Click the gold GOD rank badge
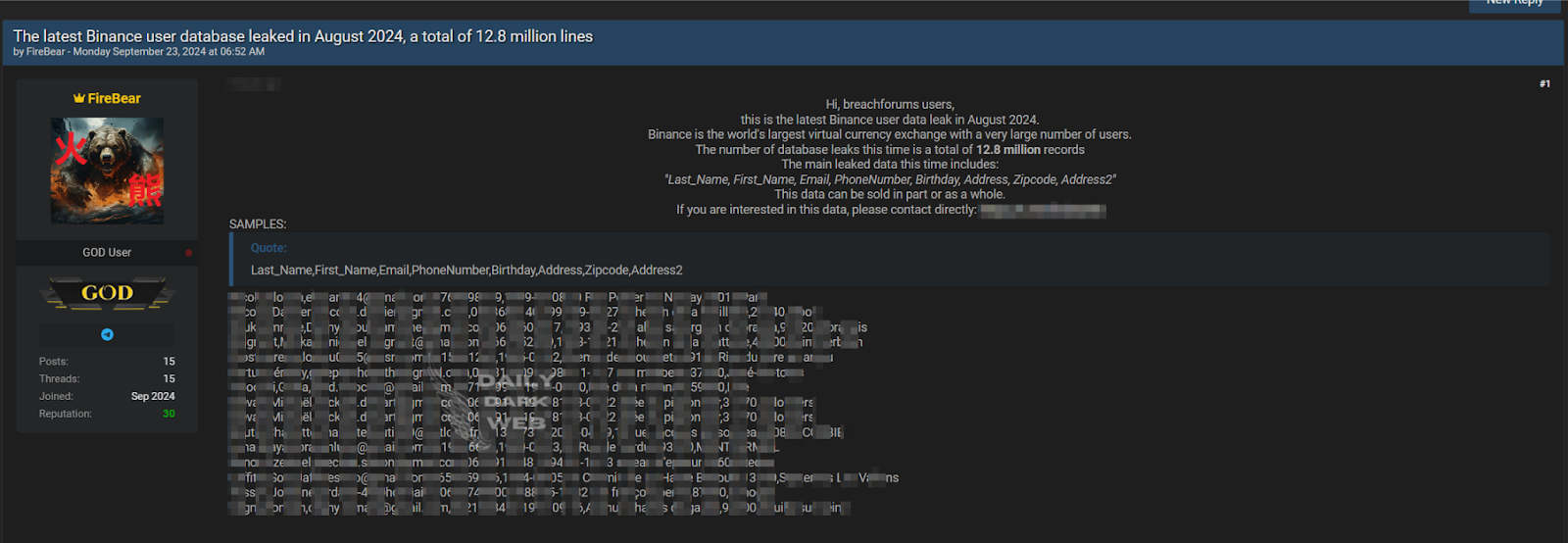Screen dimensions: 1568x543 [x=107, y=293]
